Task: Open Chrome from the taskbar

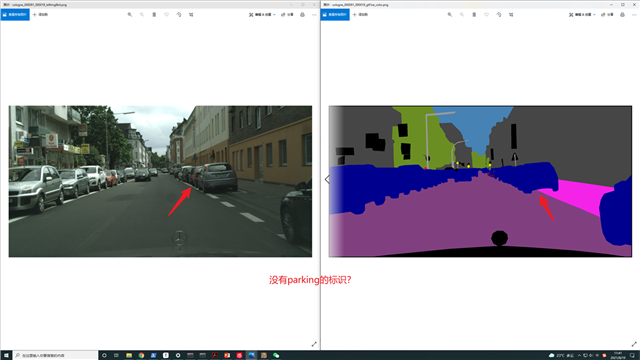Action: [x=141, y=356]
